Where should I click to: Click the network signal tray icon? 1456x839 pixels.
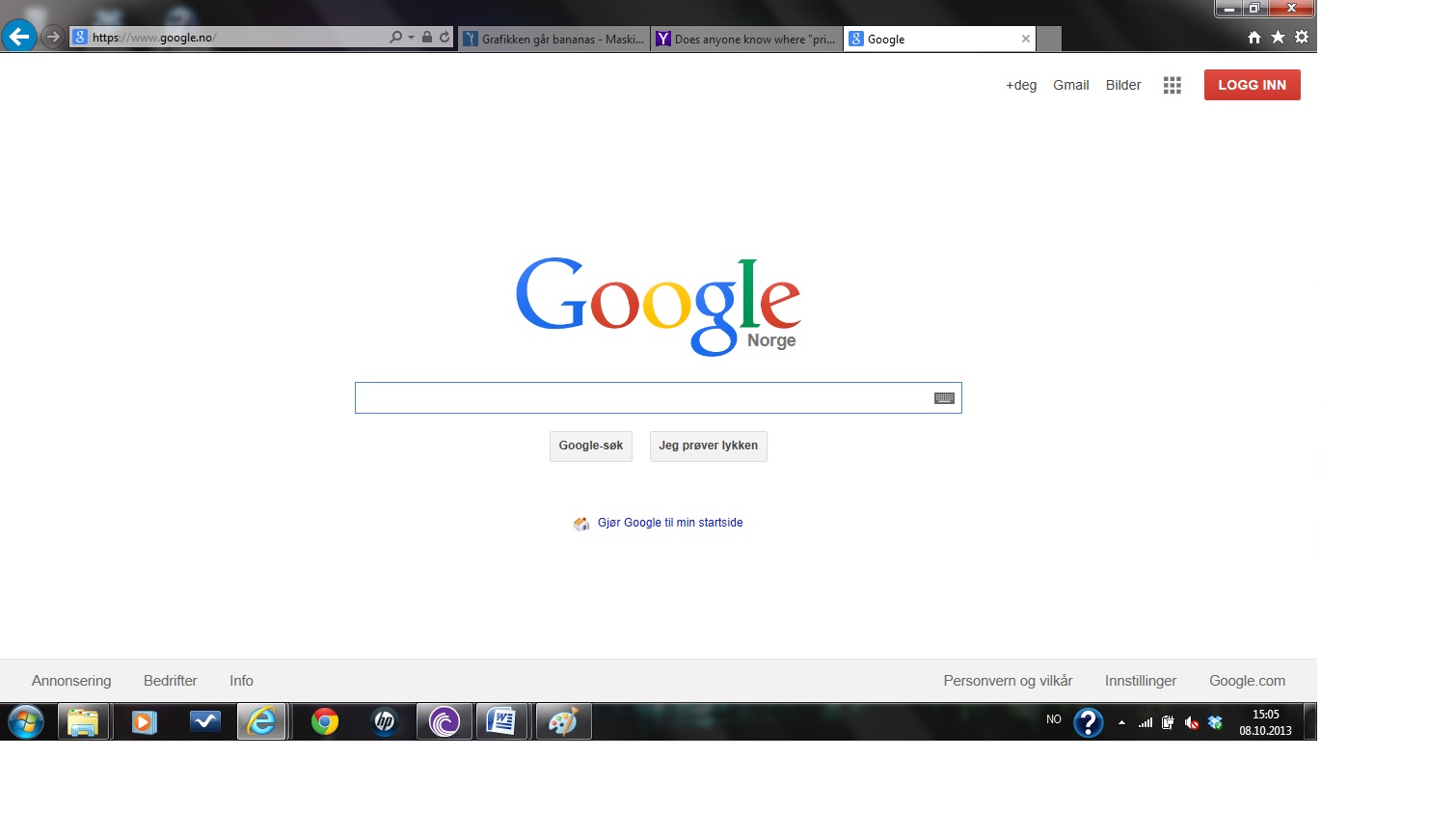[1146, 722]
